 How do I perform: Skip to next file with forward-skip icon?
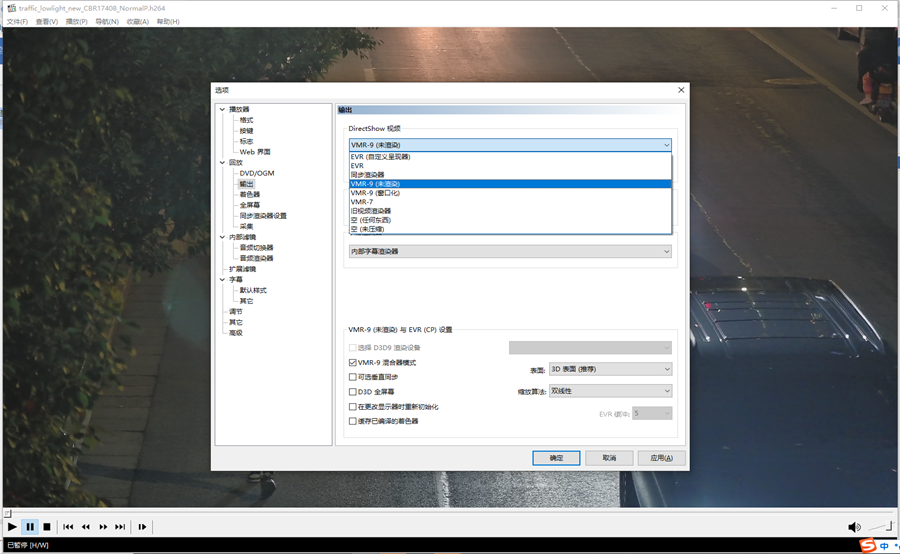coord(120,526)
